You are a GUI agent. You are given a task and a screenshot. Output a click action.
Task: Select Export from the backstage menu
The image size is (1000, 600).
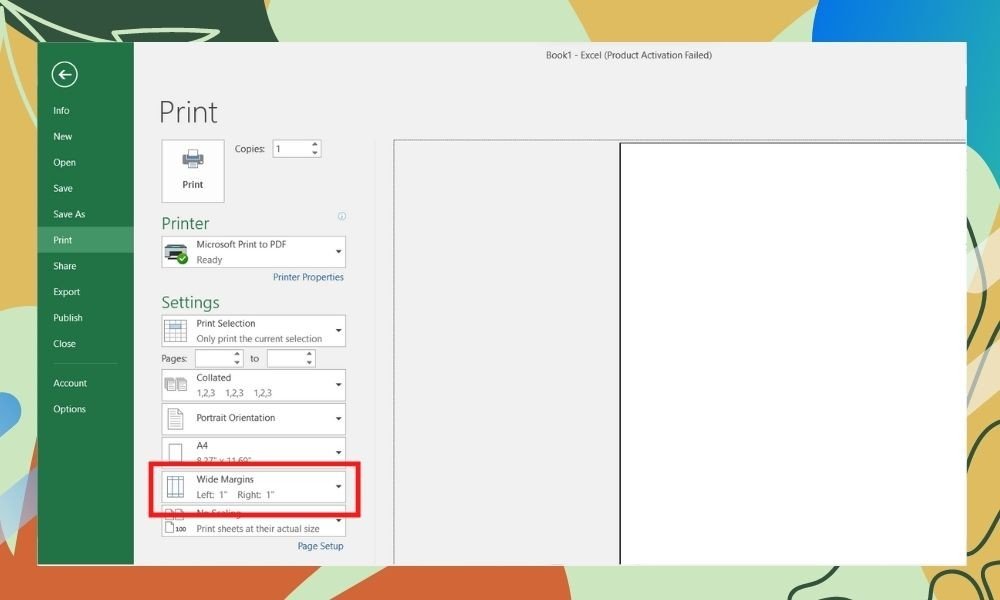point(67,292)
